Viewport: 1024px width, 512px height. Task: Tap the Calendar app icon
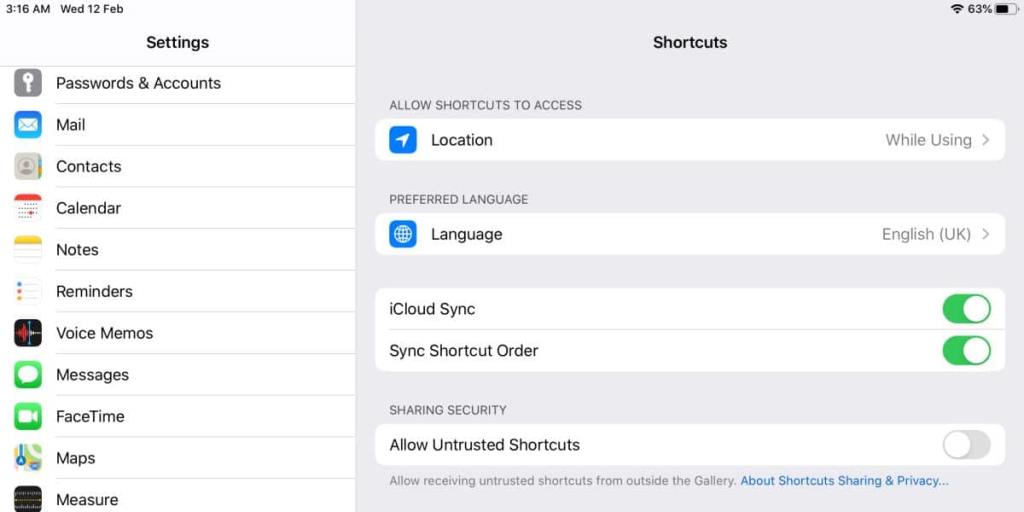(x=28, y=208)
